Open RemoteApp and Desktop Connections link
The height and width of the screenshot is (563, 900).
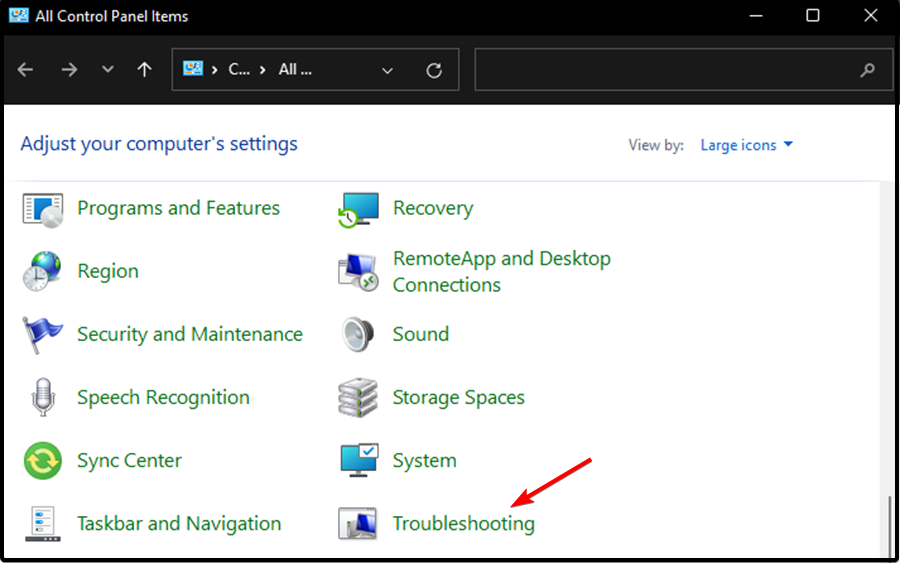click(501, 272)
